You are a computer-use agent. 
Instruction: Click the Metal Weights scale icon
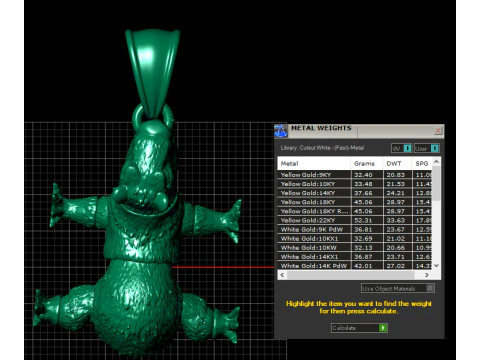(281, 131)
